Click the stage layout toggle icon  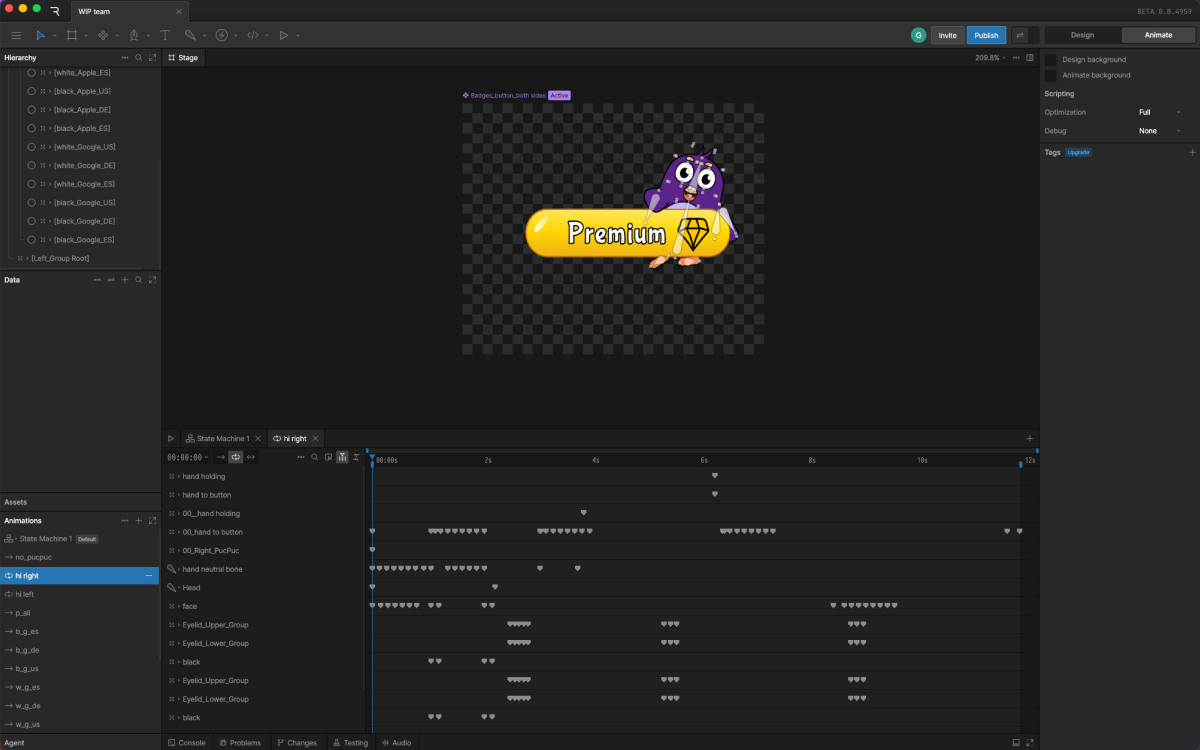click(1030, 58)
